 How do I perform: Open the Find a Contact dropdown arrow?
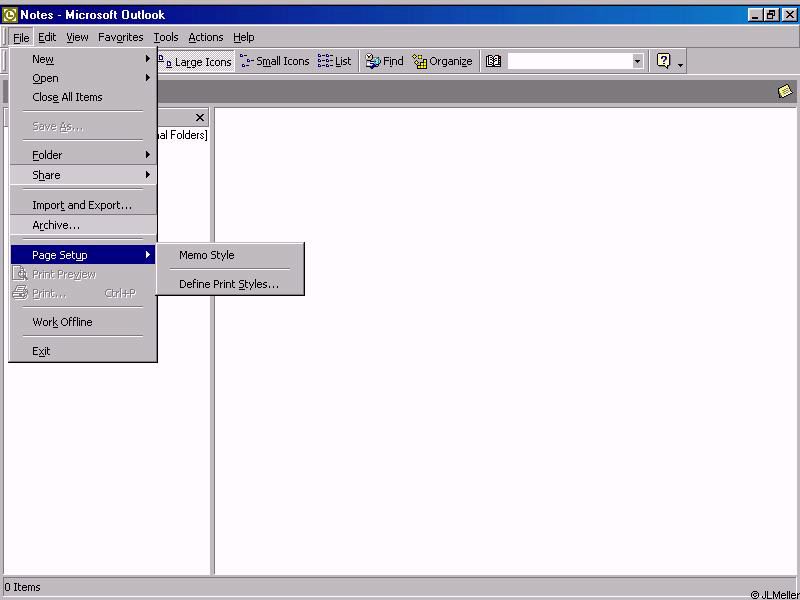click(x=637, y=62)
